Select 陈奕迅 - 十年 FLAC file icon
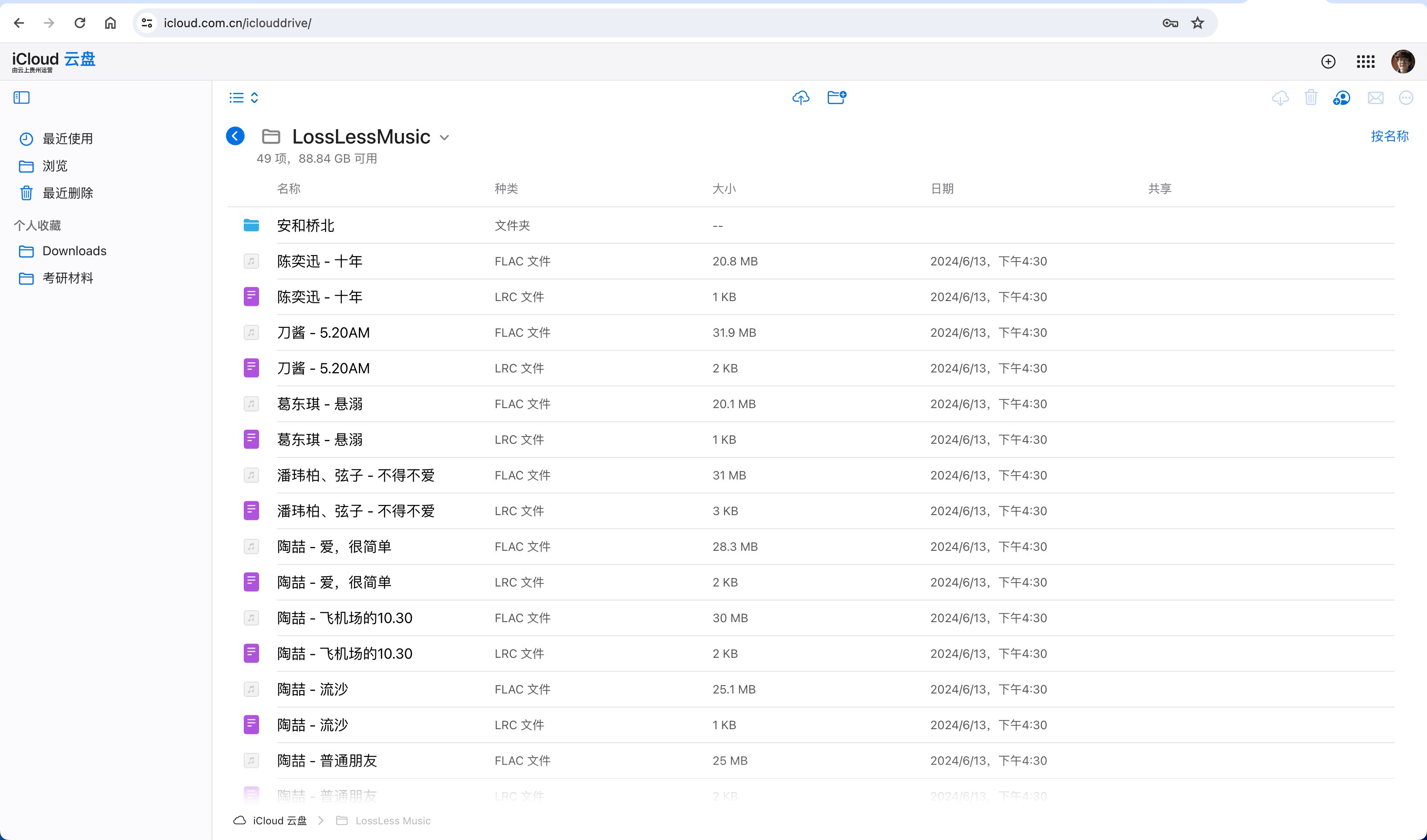Image resolution: width=1427 pixels, height=840 pixels. [251, 261]
